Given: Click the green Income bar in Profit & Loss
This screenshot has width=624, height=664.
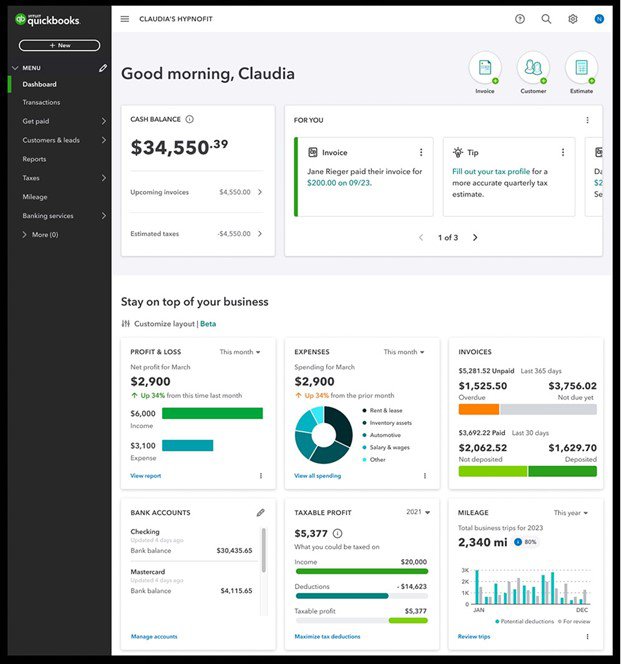Looking at the screenshot, I should pyautogui.click(x=212, y=413).
